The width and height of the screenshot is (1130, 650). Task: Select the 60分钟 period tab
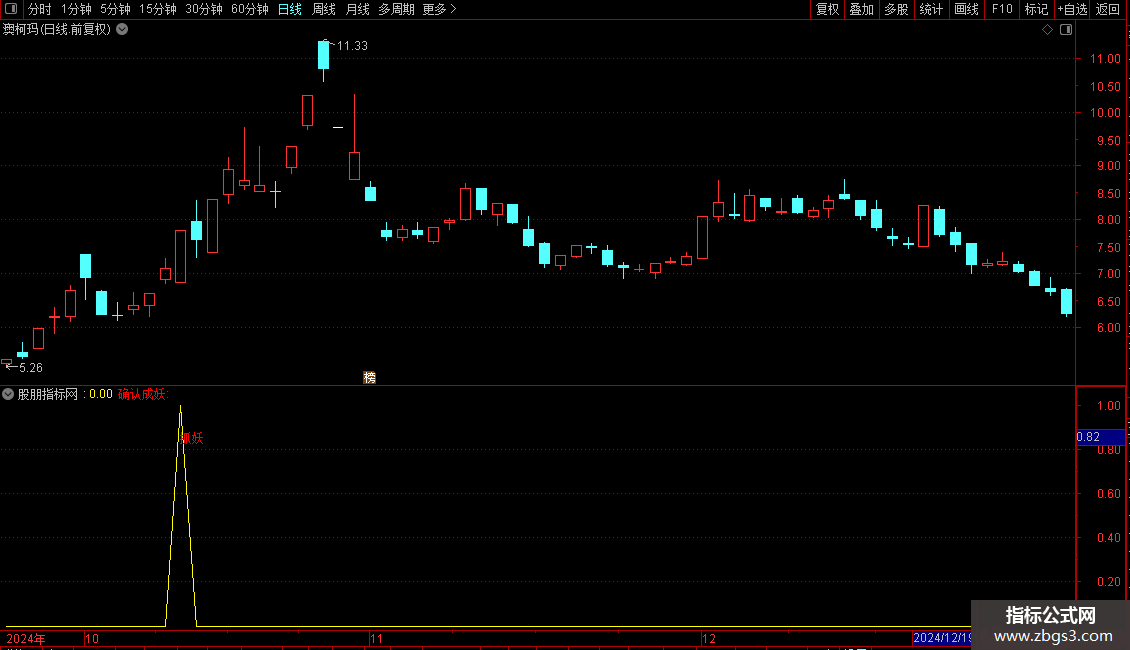(250, 9)
